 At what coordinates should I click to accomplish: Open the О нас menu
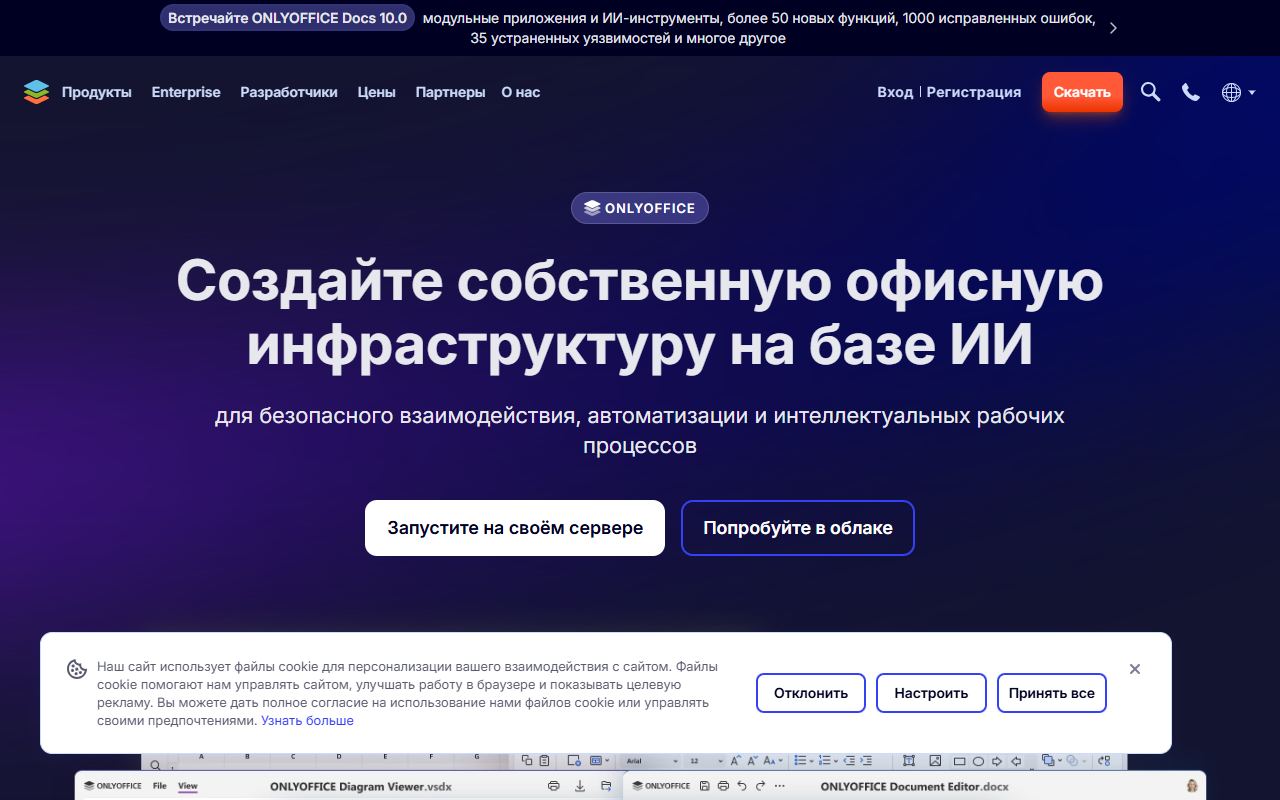pyautogui.click(x=521, y=92)
